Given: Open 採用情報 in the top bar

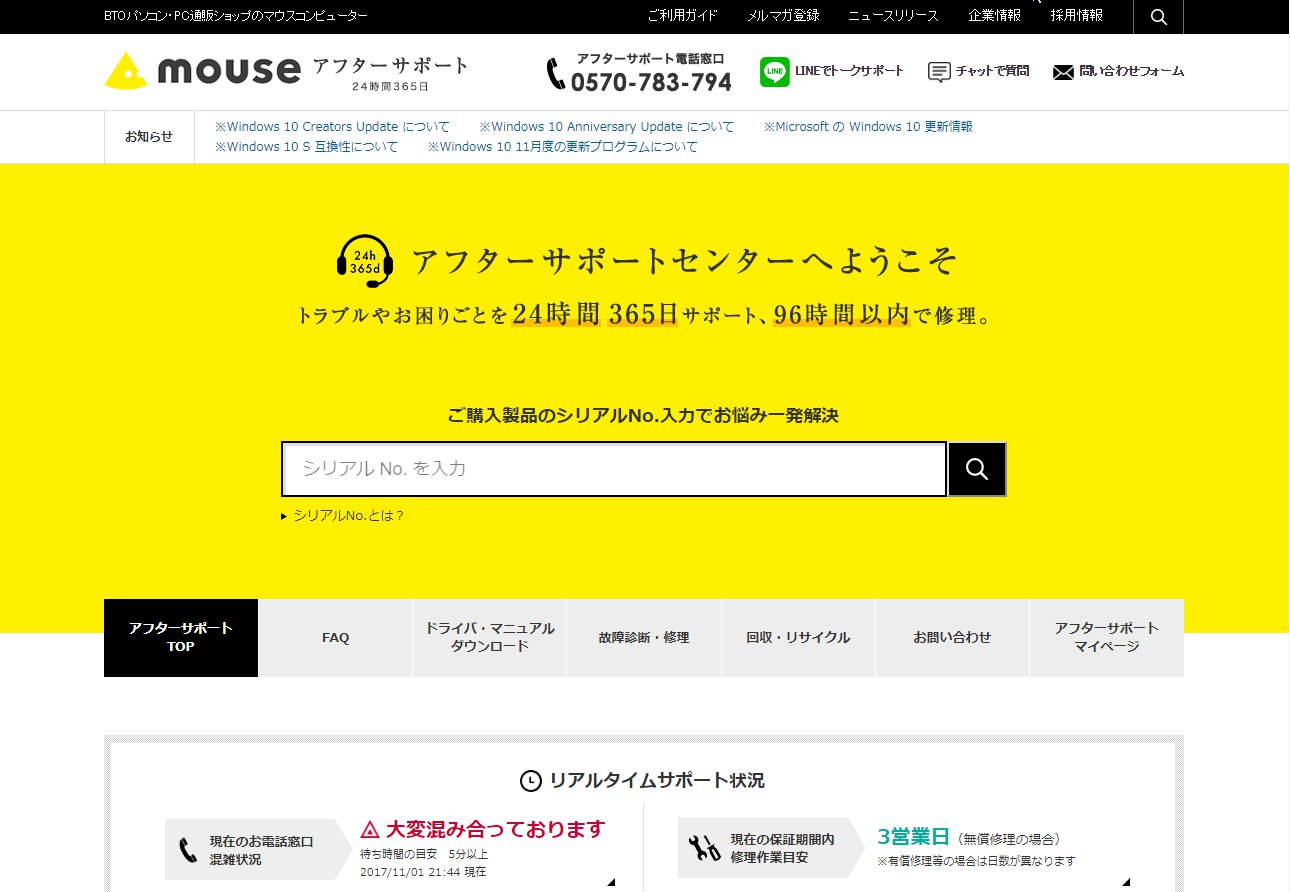Looking at the screenshot, I should [x=1077, y=16].
